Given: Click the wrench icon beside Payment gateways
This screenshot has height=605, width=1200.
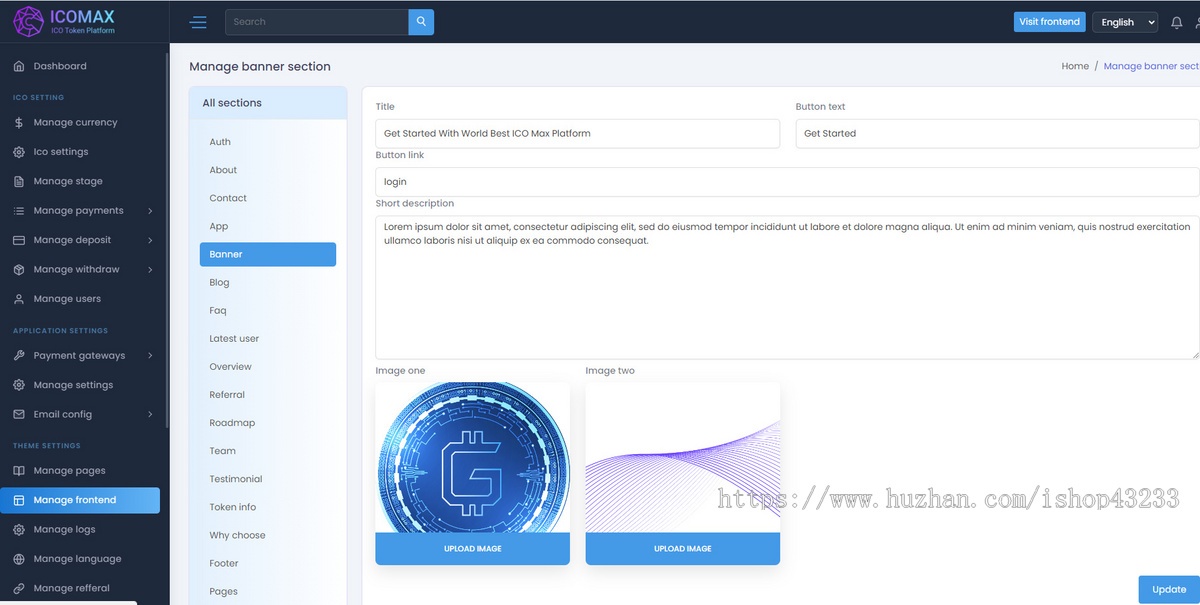Looking at the screenshot, I should [19, 356].
